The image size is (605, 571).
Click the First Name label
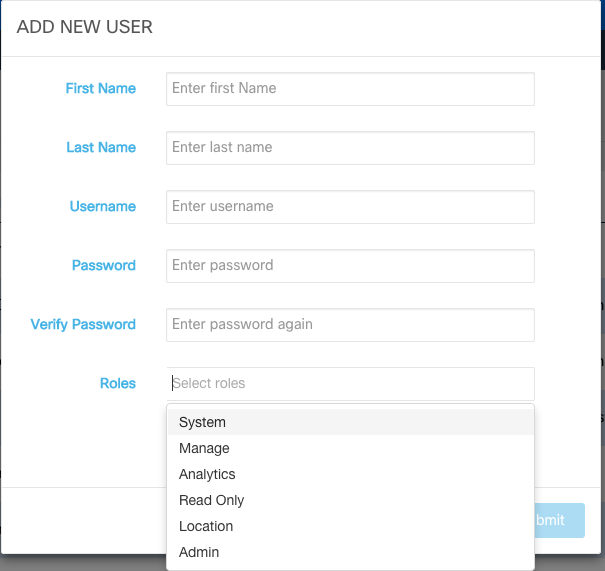click(x=100, y=88)
